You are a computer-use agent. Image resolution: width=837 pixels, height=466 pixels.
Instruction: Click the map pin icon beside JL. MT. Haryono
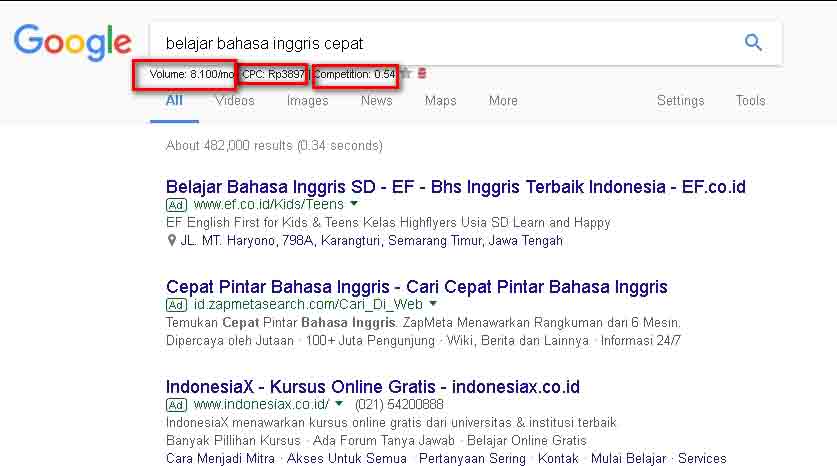pos(171,241)
